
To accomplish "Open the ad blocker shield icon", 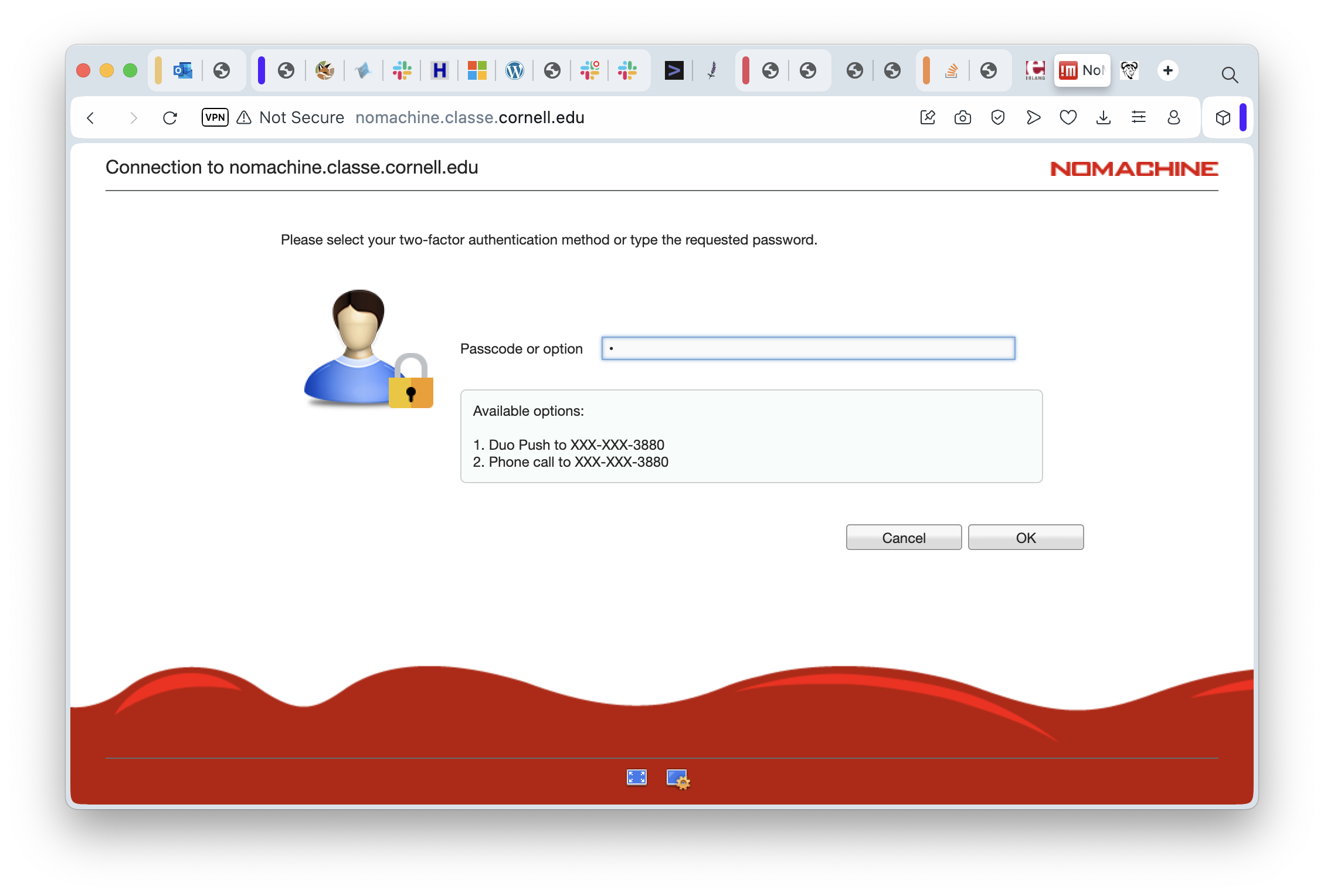I will coord(997,118).
